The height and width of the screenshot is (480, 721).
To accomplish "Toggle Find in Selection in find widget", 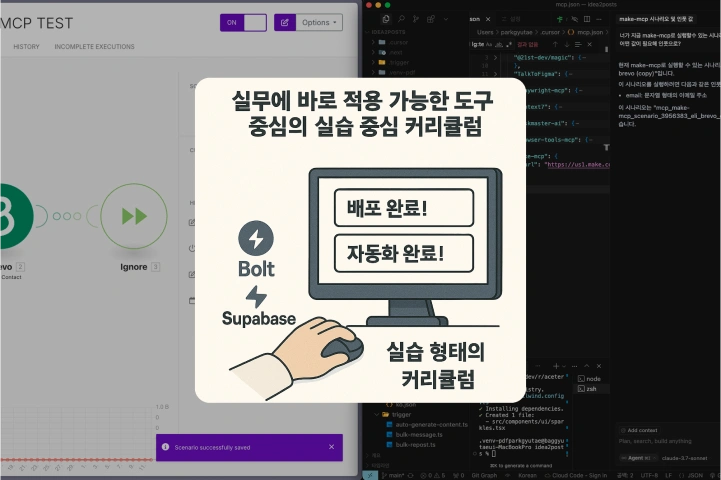I will click(x=578, y=45).
